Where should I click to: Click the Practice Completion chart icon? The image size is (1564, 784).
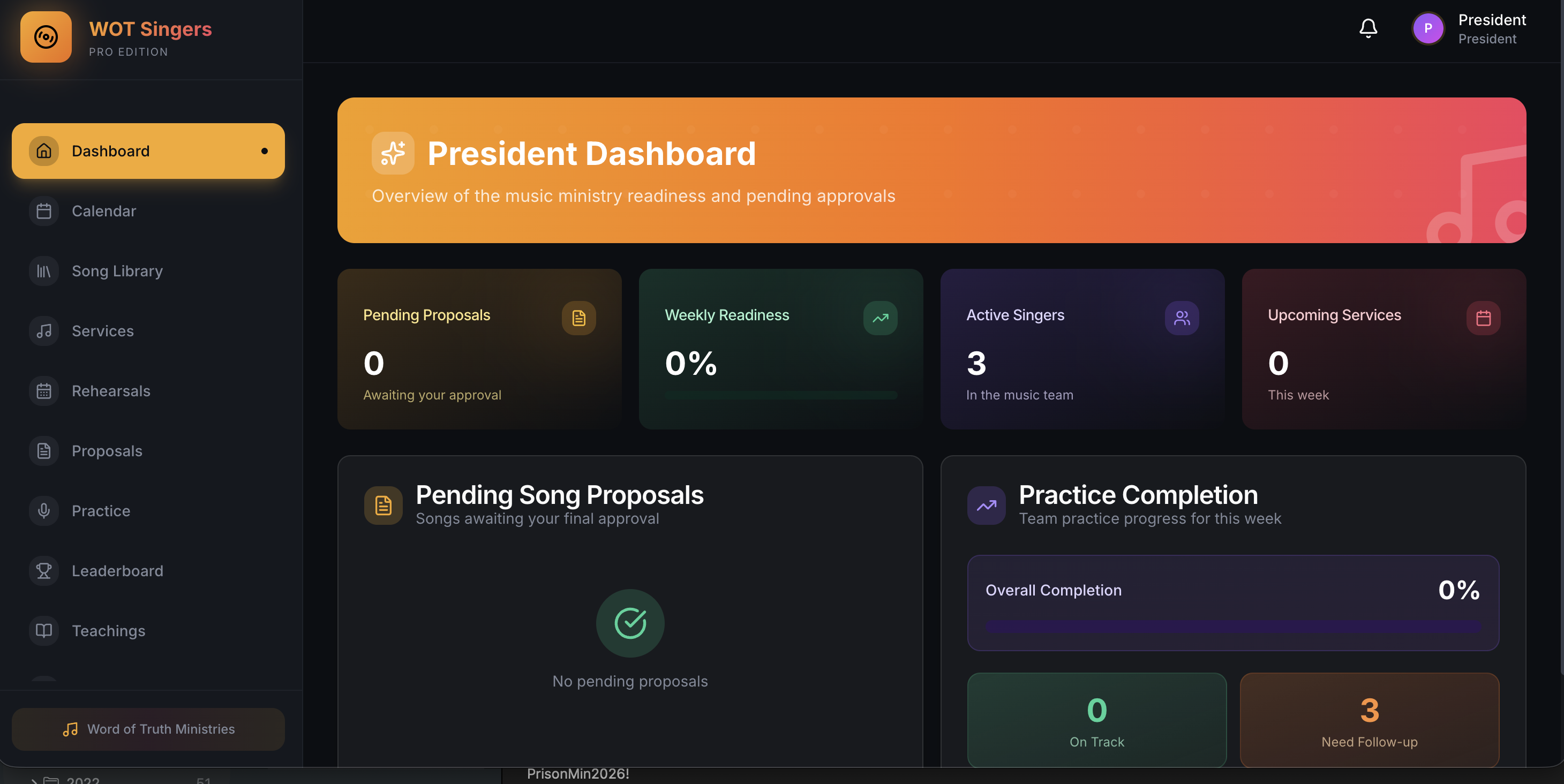(x=986, y=506)
